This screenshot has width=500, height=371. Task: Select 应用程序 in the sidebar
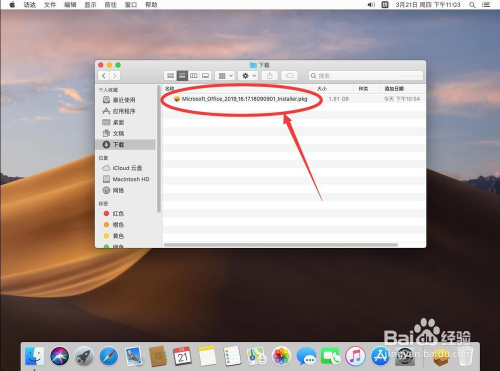pos(126,111)
